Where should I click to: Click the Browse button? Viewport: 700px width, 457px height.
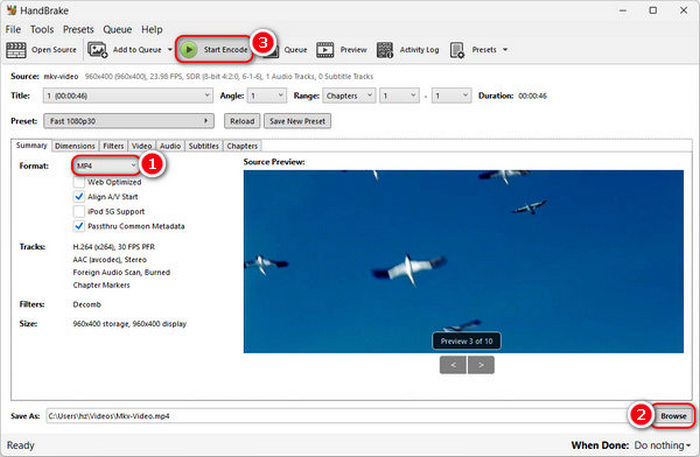tap(673, 415)
